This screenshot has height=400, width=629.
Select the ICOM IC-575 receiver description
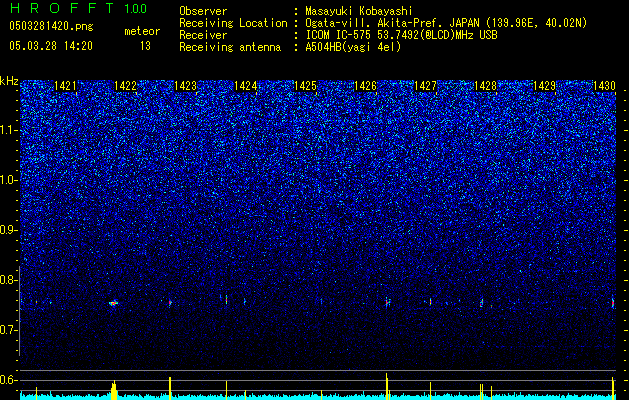[x=401, y=35]
